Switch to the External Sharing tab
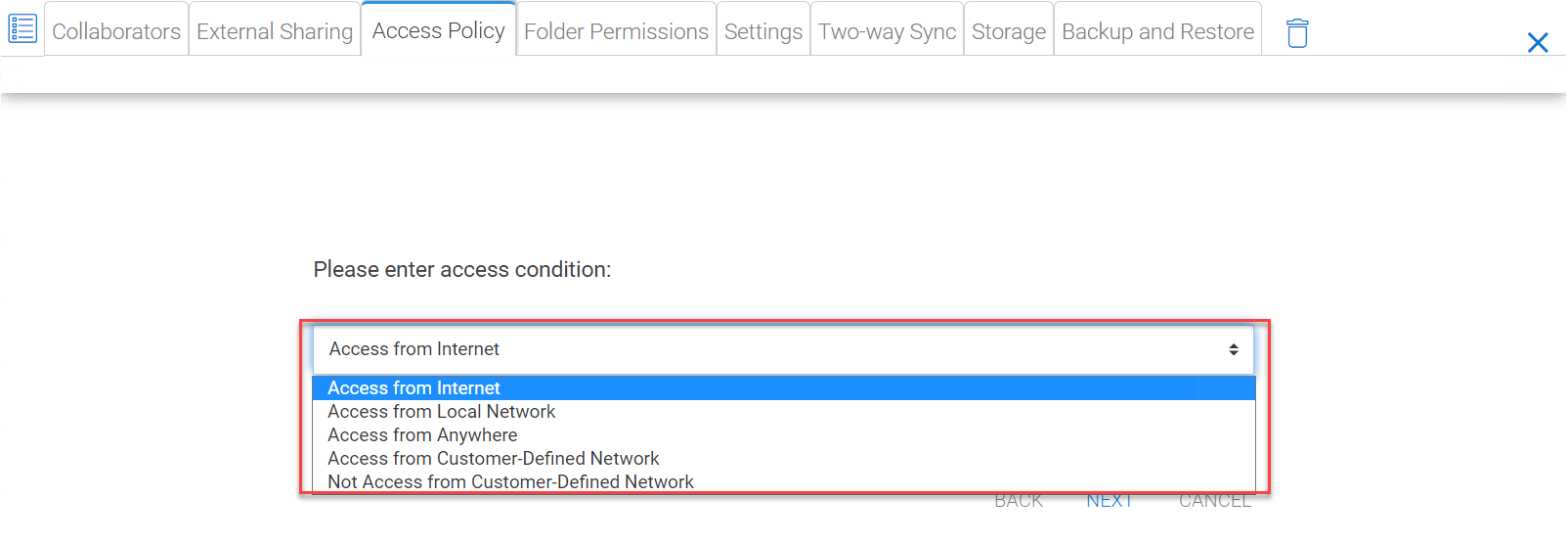This screenshot has width=1568, height=543. (x=275, y=31)
